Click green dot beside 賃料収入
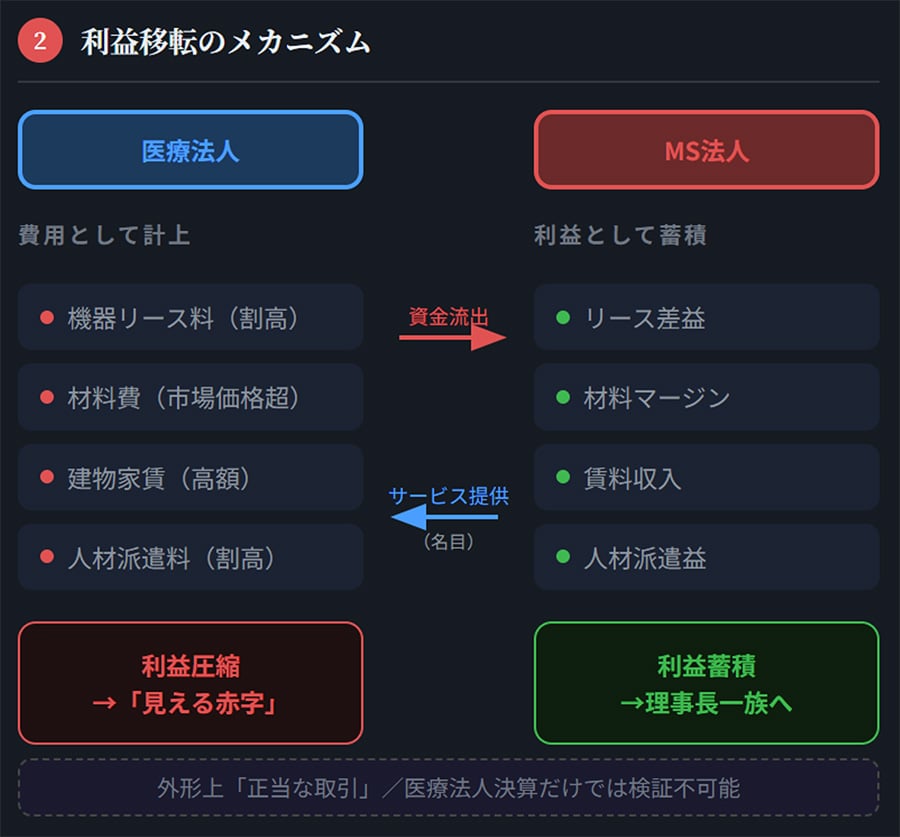 [x=562, y=478]
